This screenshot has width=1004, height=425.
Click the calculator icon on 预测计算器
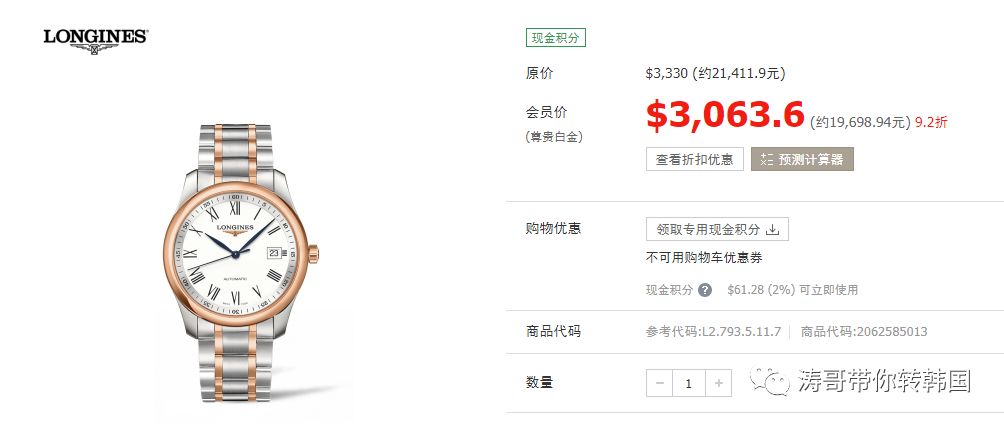point(766,159)
